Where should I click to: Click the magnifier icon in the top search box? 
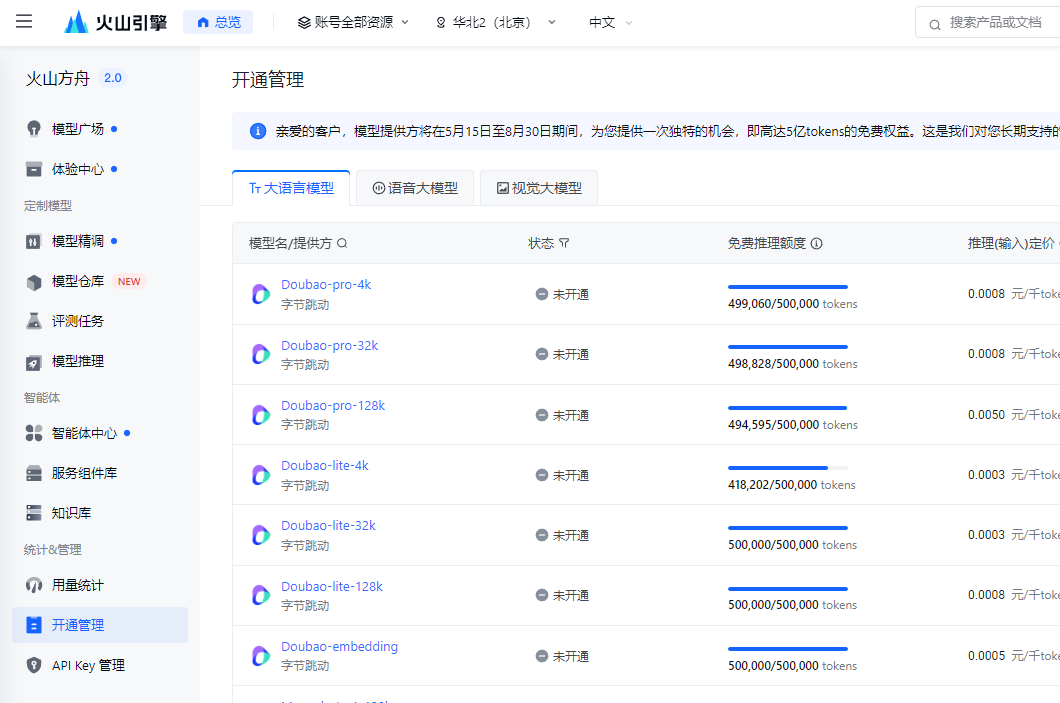[x=935, y=25]
